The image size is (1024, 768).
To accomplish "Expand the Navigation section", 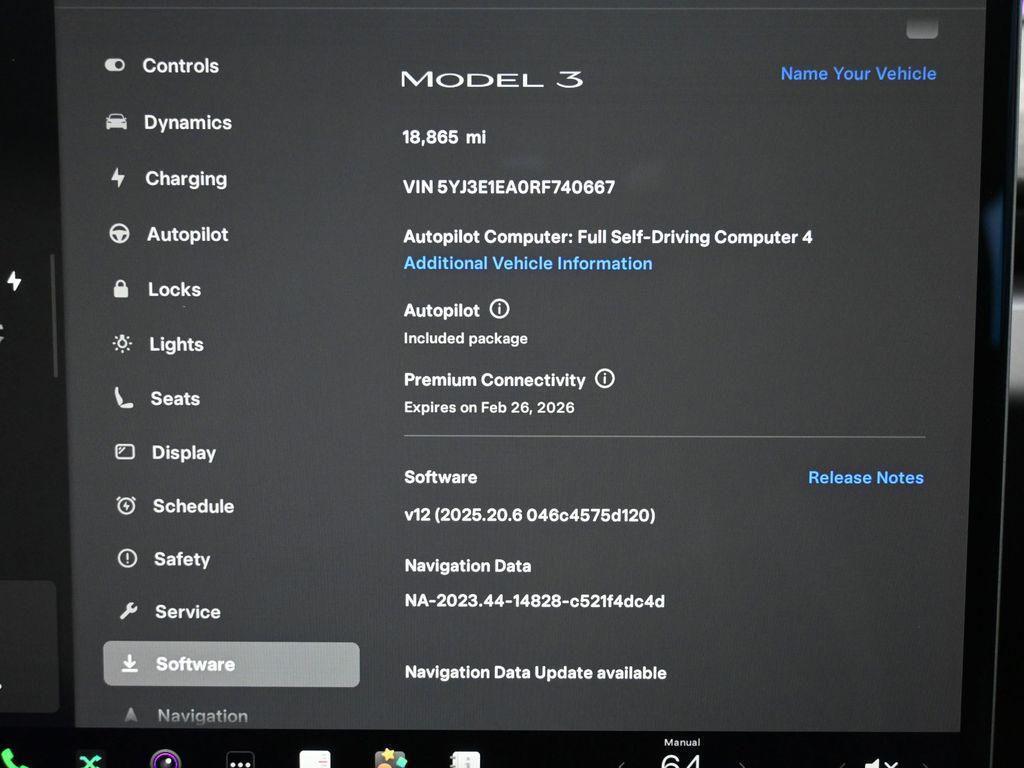I will 200,715.
